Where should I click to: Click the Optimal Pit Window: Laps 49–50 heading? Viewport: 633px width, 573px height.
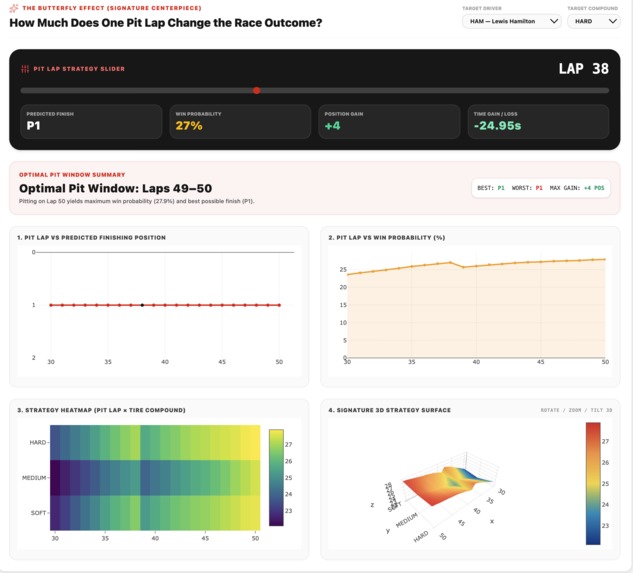pyautogui.click(x=115, y=188)
